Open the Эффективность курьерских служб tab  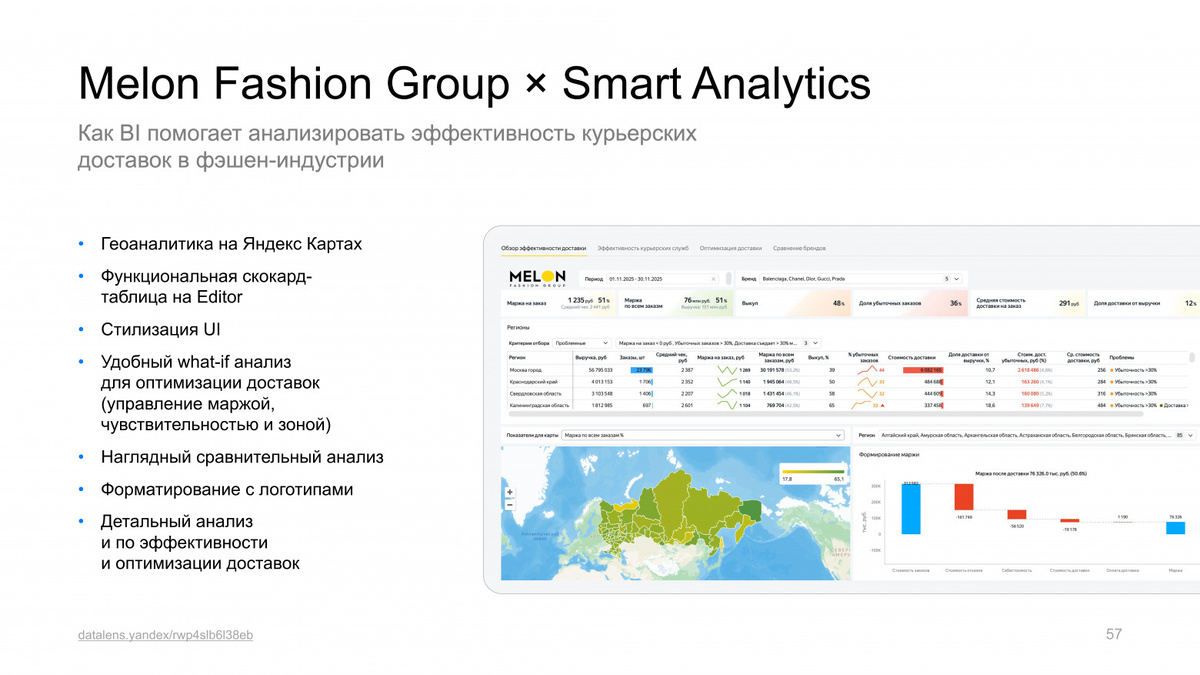643,248
